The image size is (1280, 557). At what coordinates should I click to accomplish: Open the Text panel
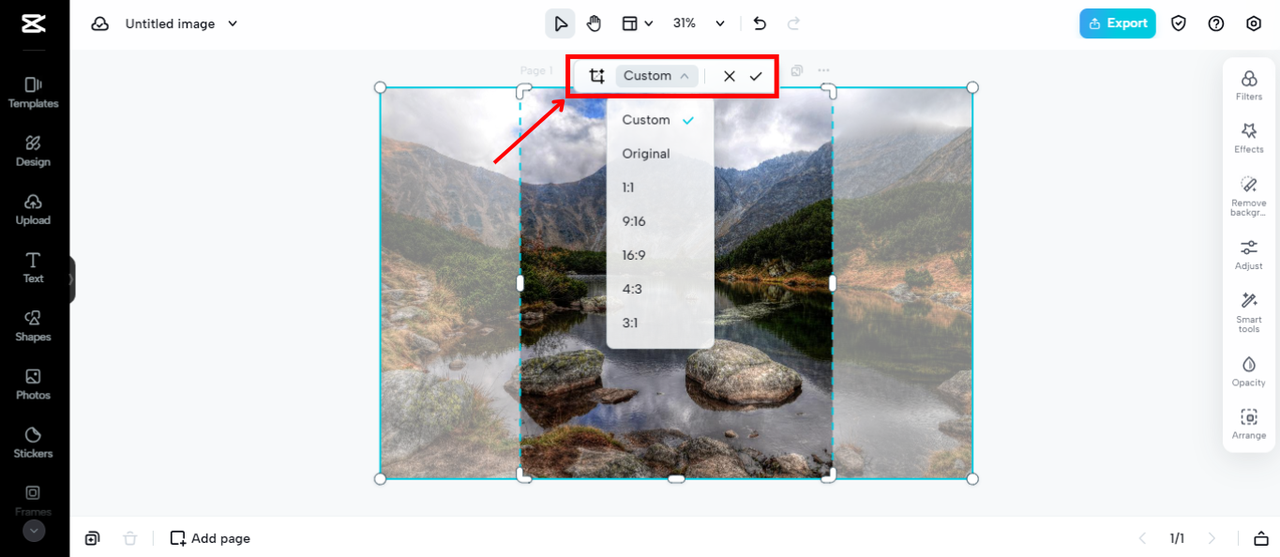click(x=33, y=268)
